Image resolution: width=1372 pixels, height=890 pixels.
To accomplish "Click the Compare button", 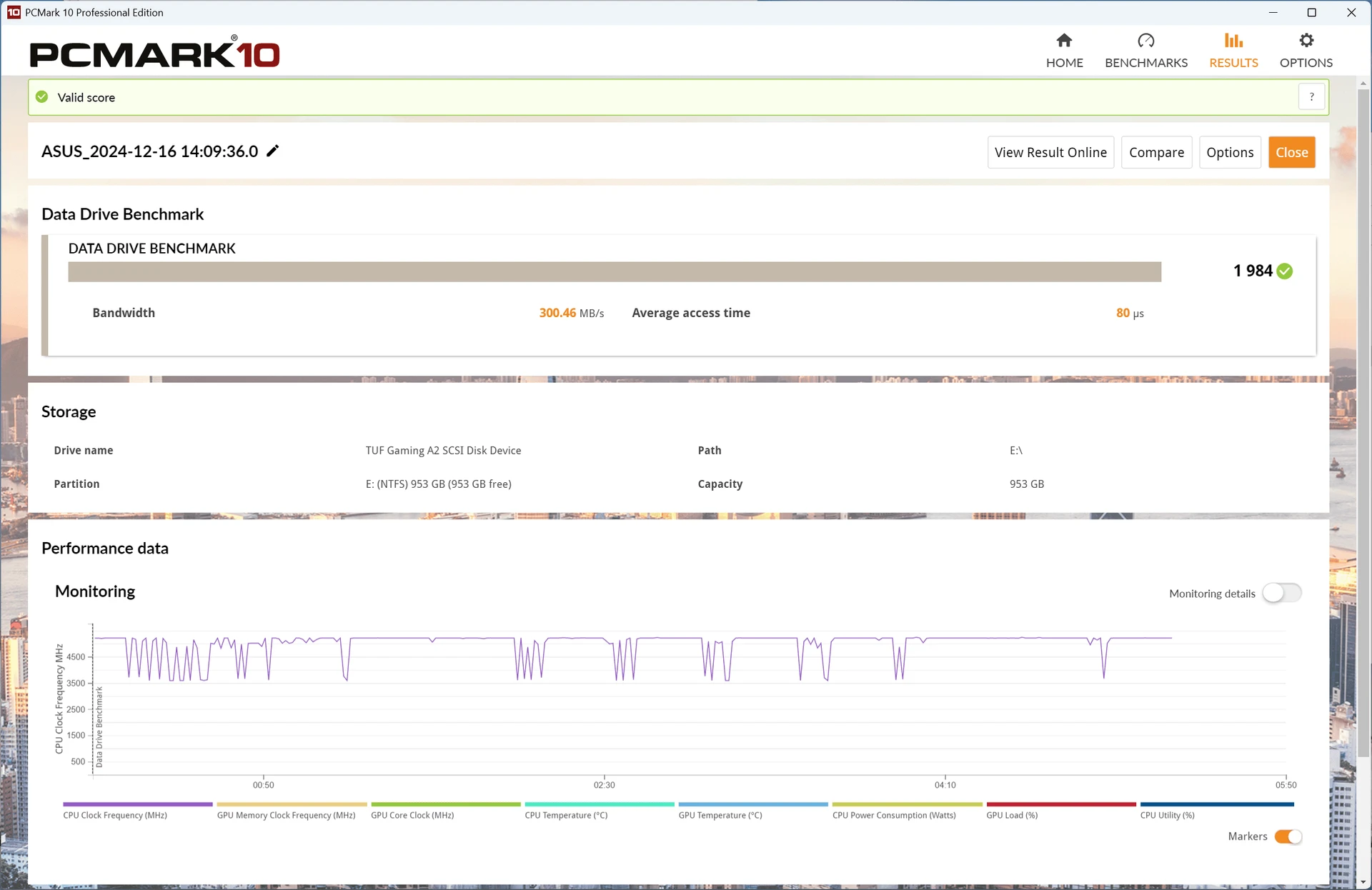I will click(x=1156, y=152).
